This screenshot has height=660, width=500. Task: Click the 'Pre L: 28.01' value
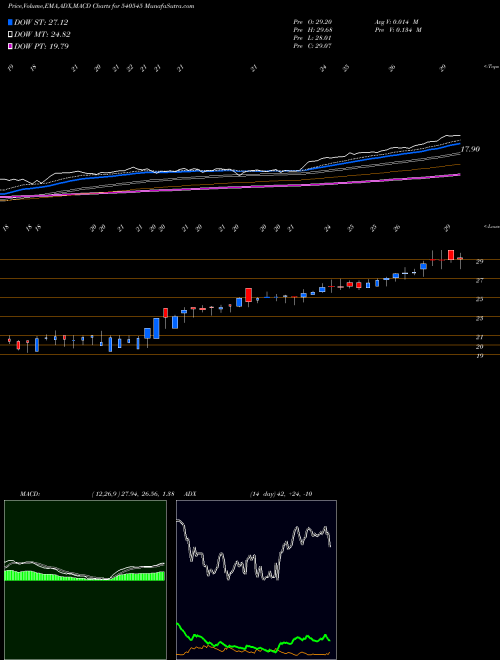[312, 38]
